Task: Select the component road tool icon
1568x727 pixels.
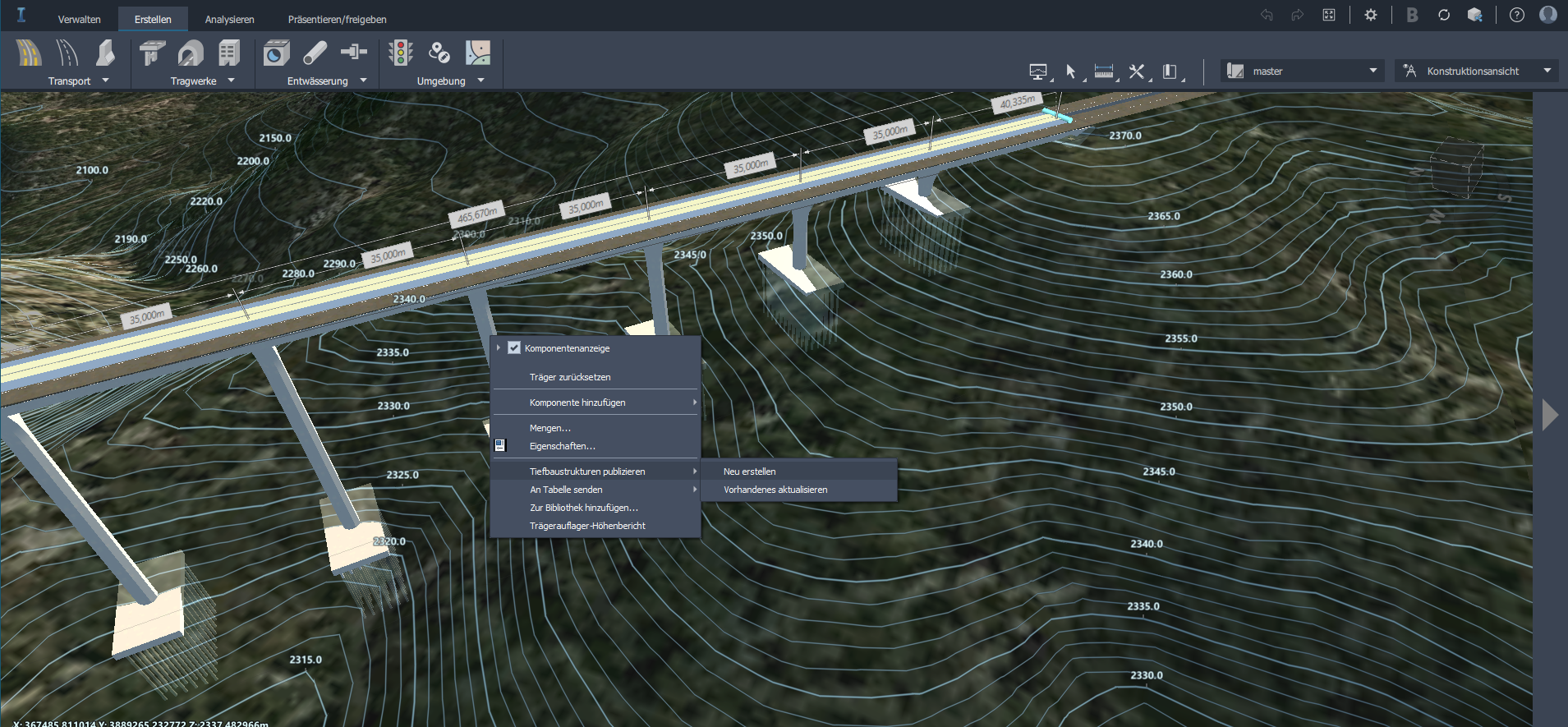Action: (x=29, y=53)
